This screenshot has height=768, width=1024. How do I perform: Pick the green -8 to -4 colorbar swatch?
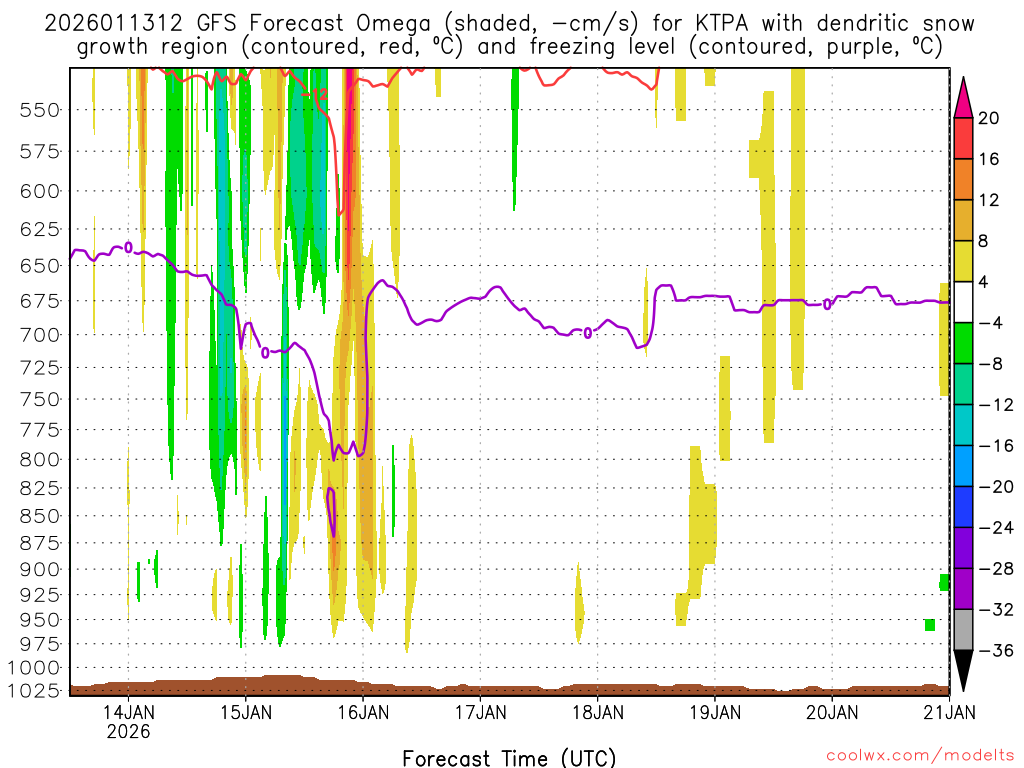pos(963,344)
